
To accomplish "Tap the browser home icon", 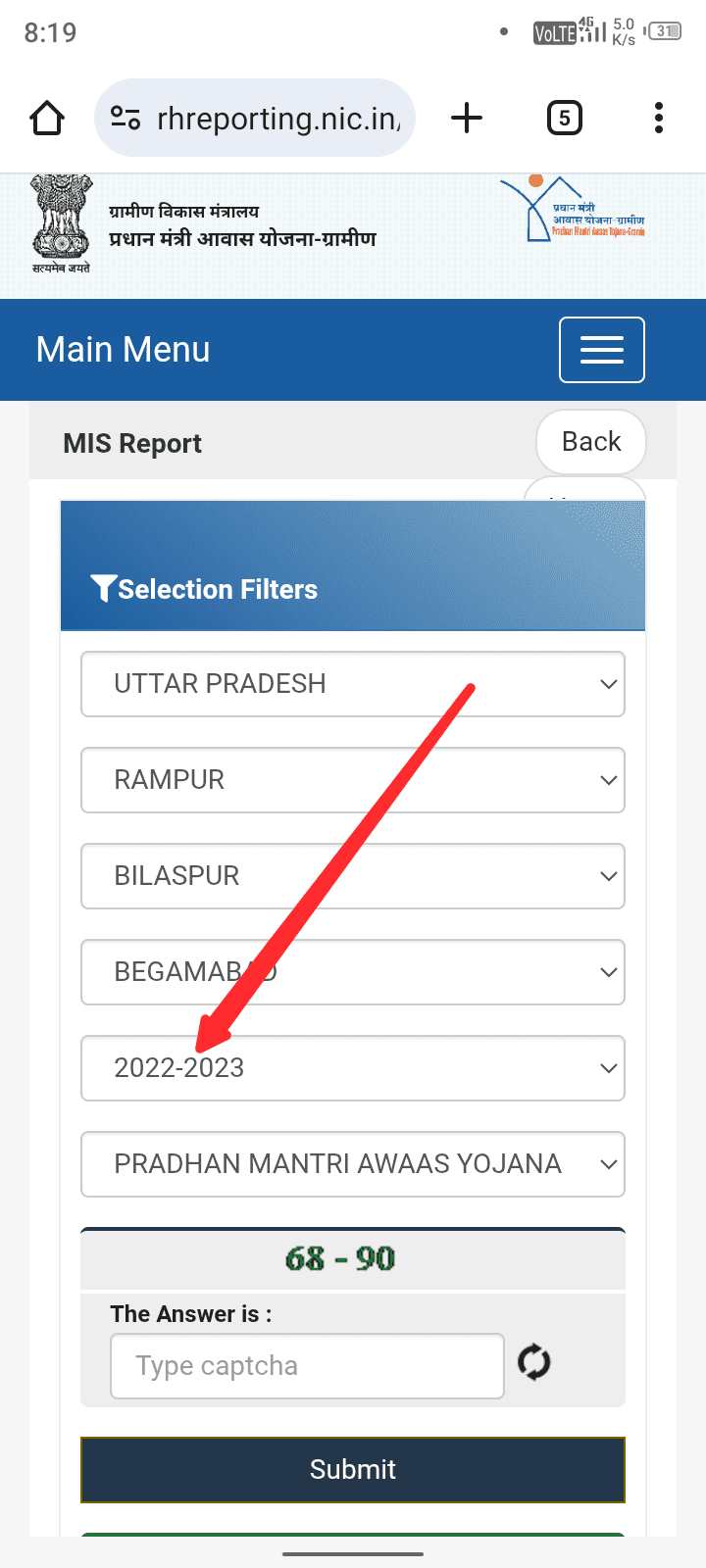I will click(47, 119).
